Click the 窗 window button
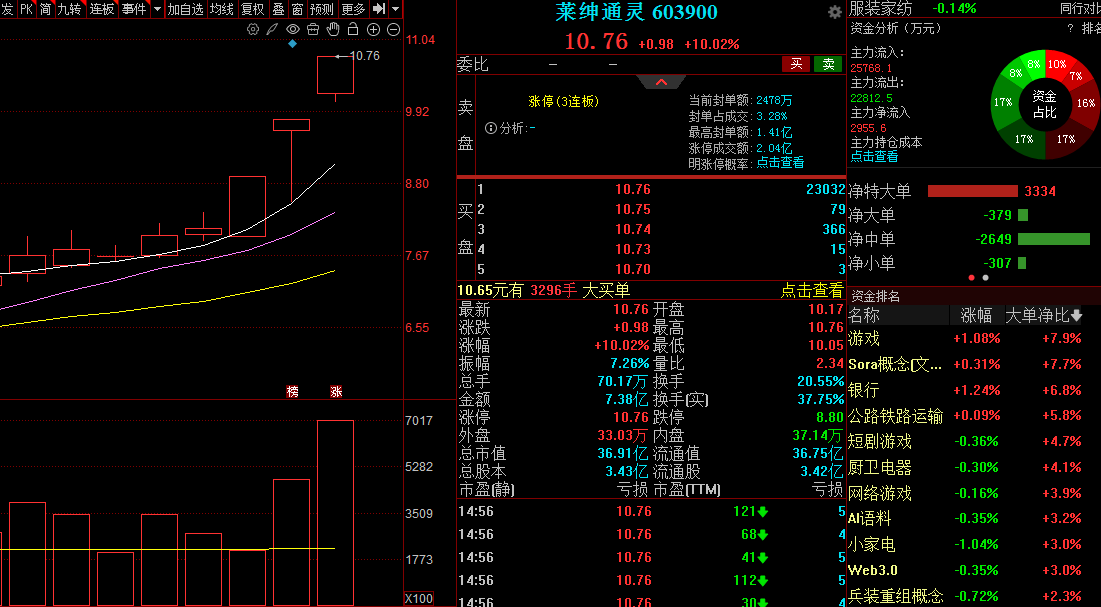This screenshot has width=1101, height=607. click(298, 9)
